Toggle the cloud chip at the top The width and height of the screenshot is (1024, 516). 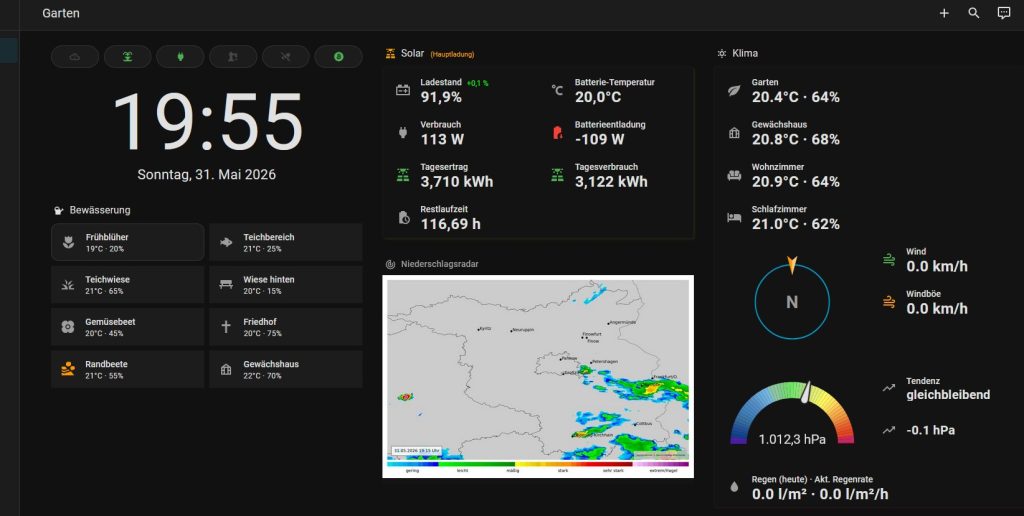click(75, 57)
